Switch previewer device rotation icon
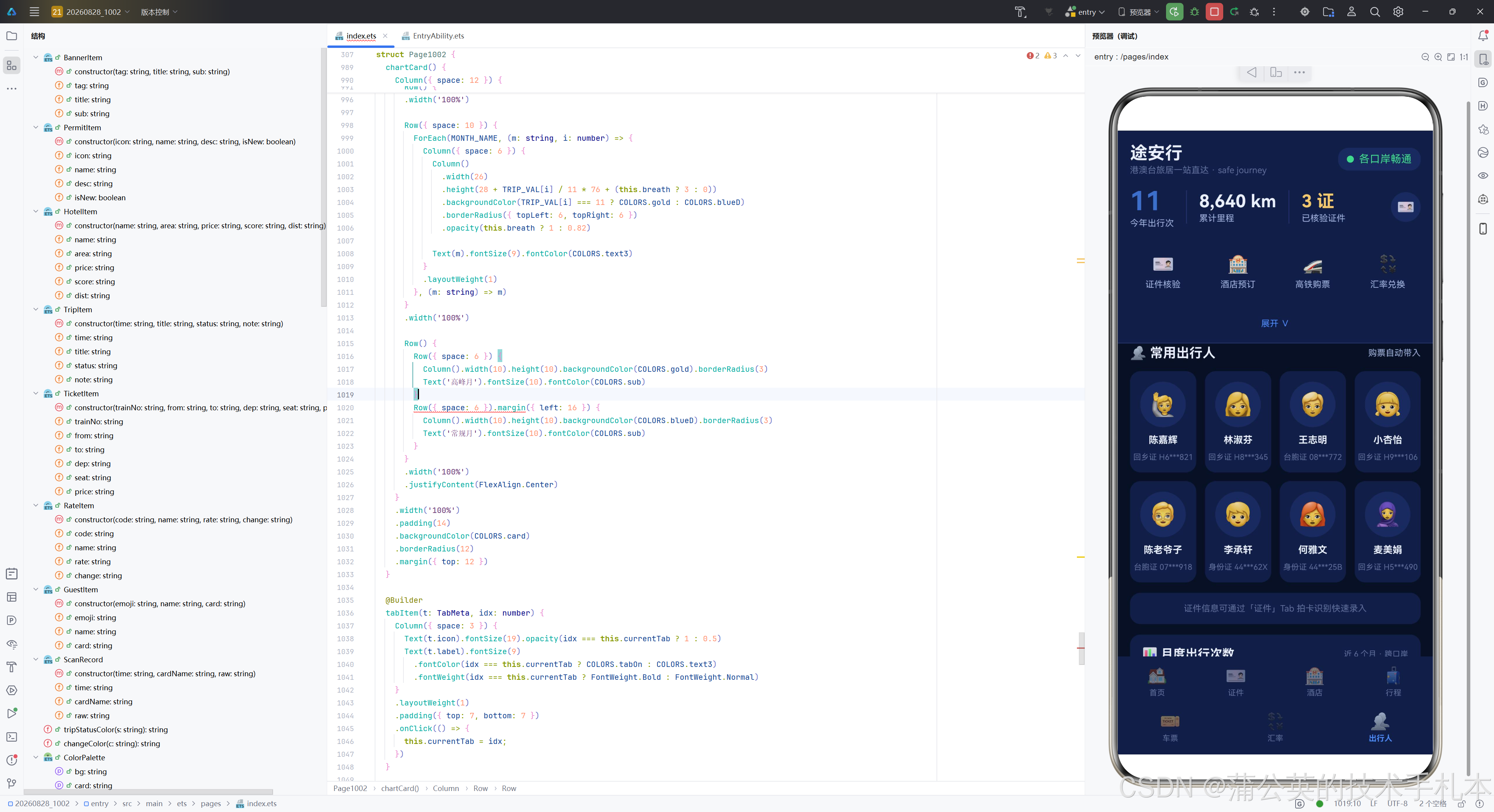1494x812 pixels. tap(1275, 72)
